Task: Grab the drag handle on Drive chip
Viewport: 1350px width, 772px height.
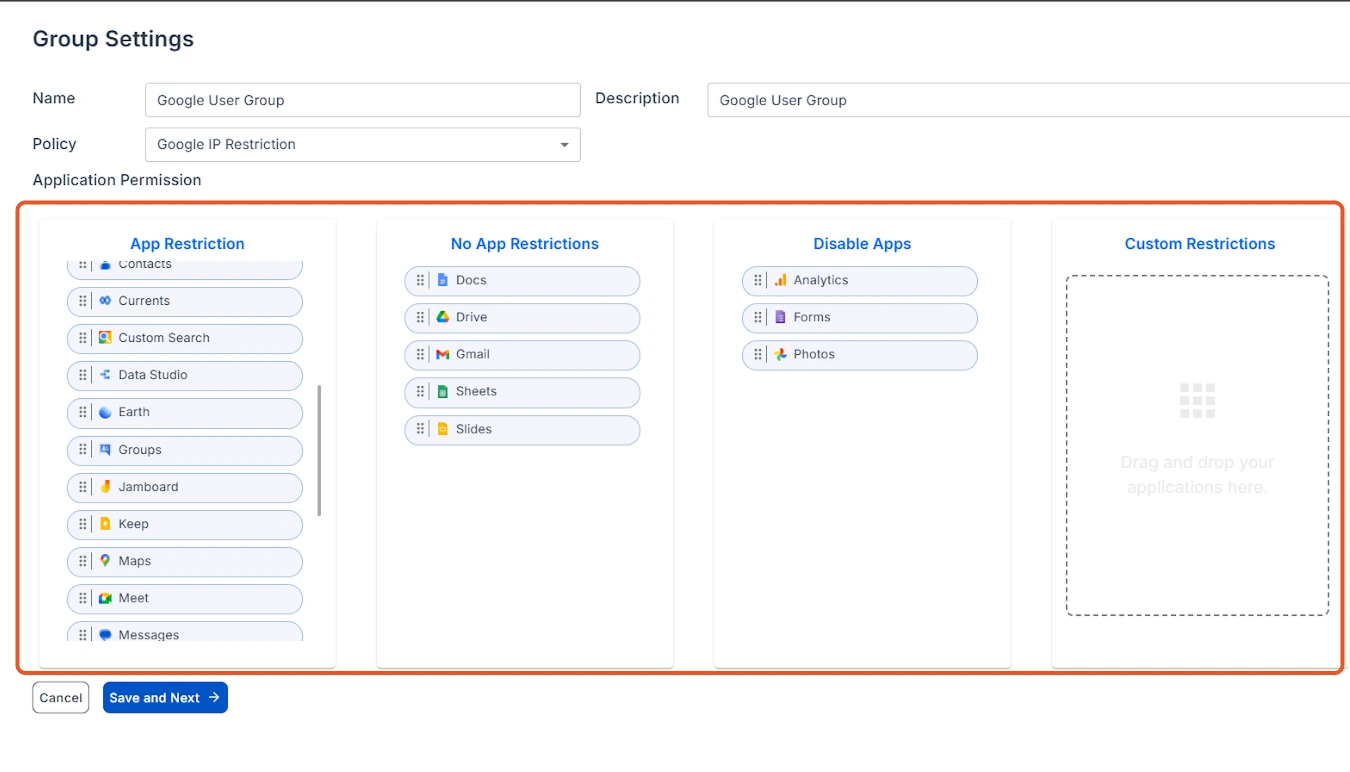Action: tap(421, 317)
